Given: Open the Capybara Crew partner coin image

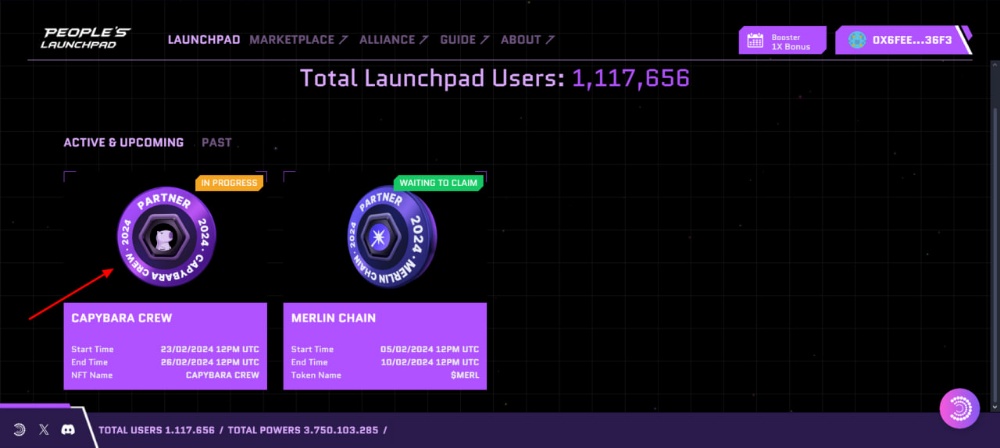Looking at the screenshot, I should (x=166, y=236).
